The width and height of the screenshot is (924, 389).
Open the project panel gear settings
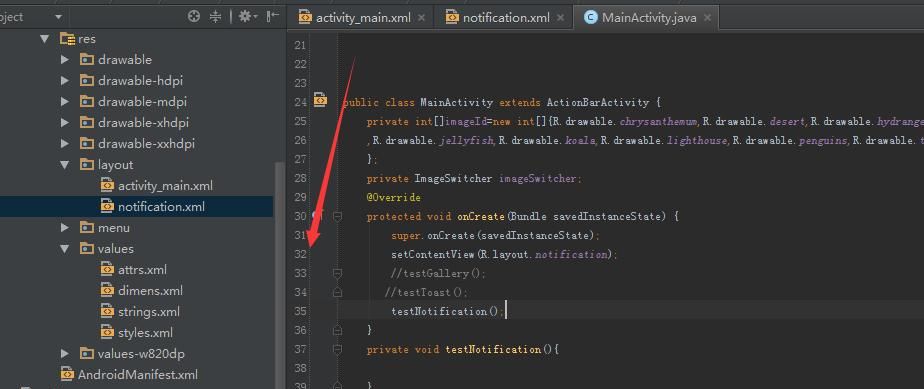(248, 17)
